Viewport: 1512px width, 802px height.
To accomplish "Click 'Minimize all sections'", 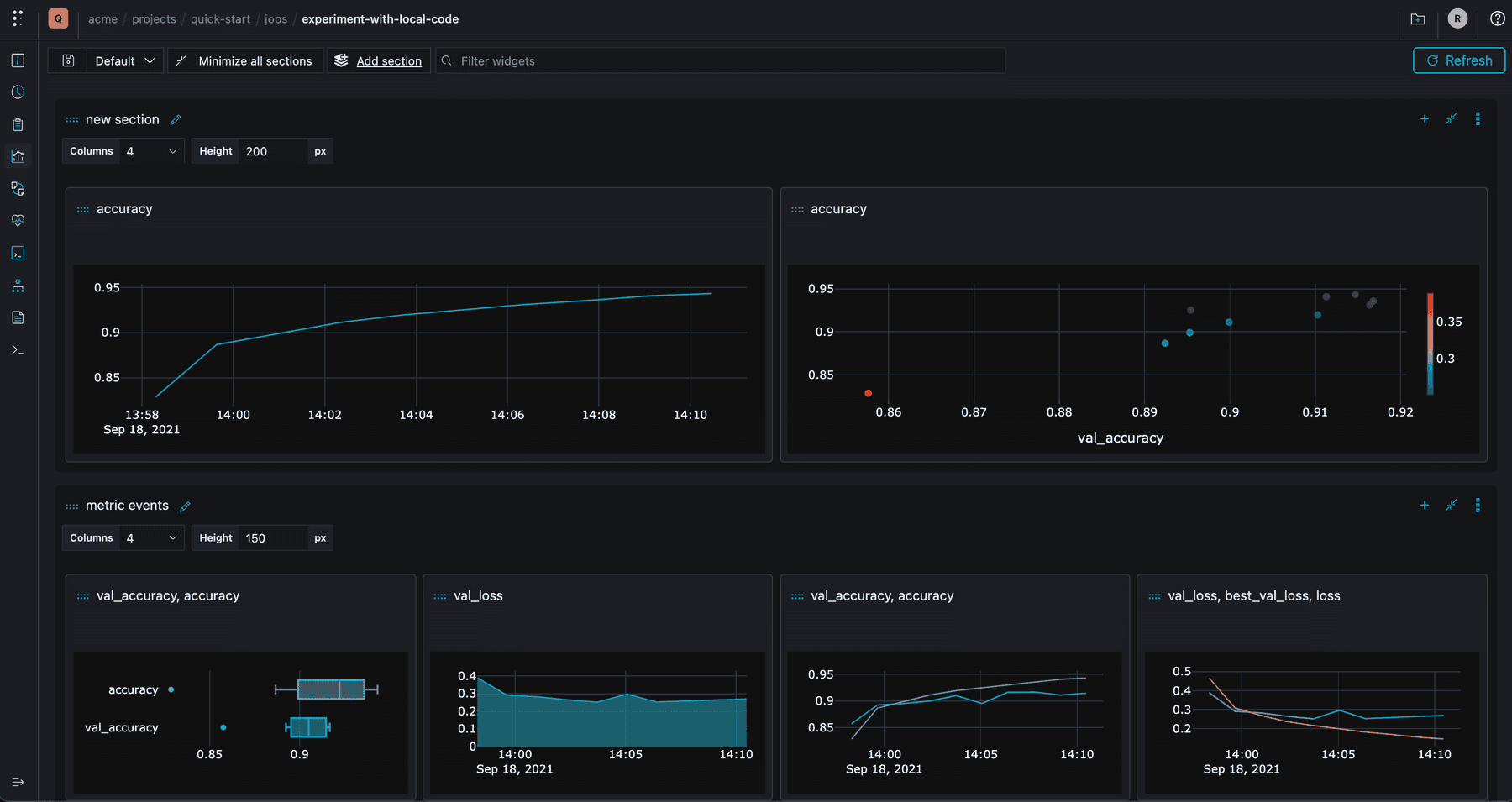I will pyautogui.click(x=244, y=60).
